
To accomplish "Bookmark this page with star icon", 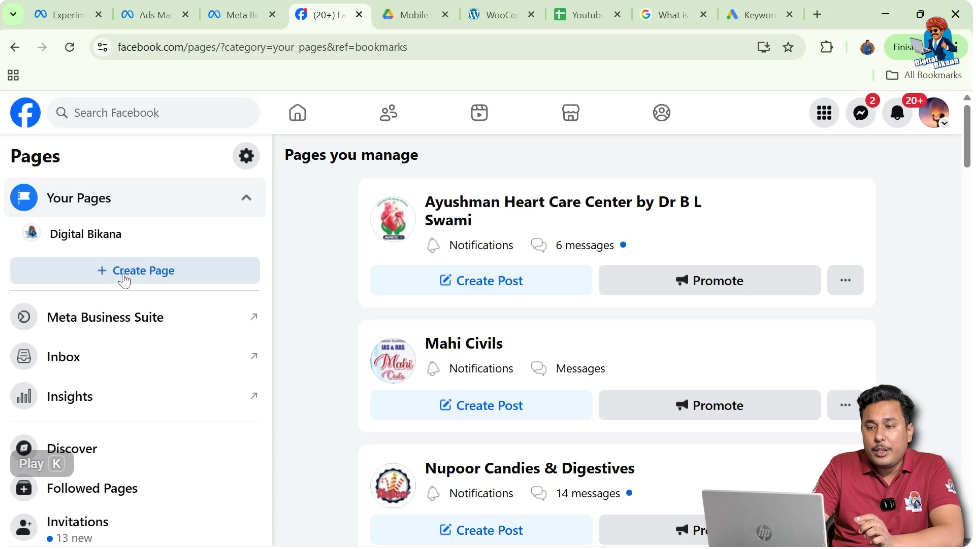I will [x=788, y=47].
